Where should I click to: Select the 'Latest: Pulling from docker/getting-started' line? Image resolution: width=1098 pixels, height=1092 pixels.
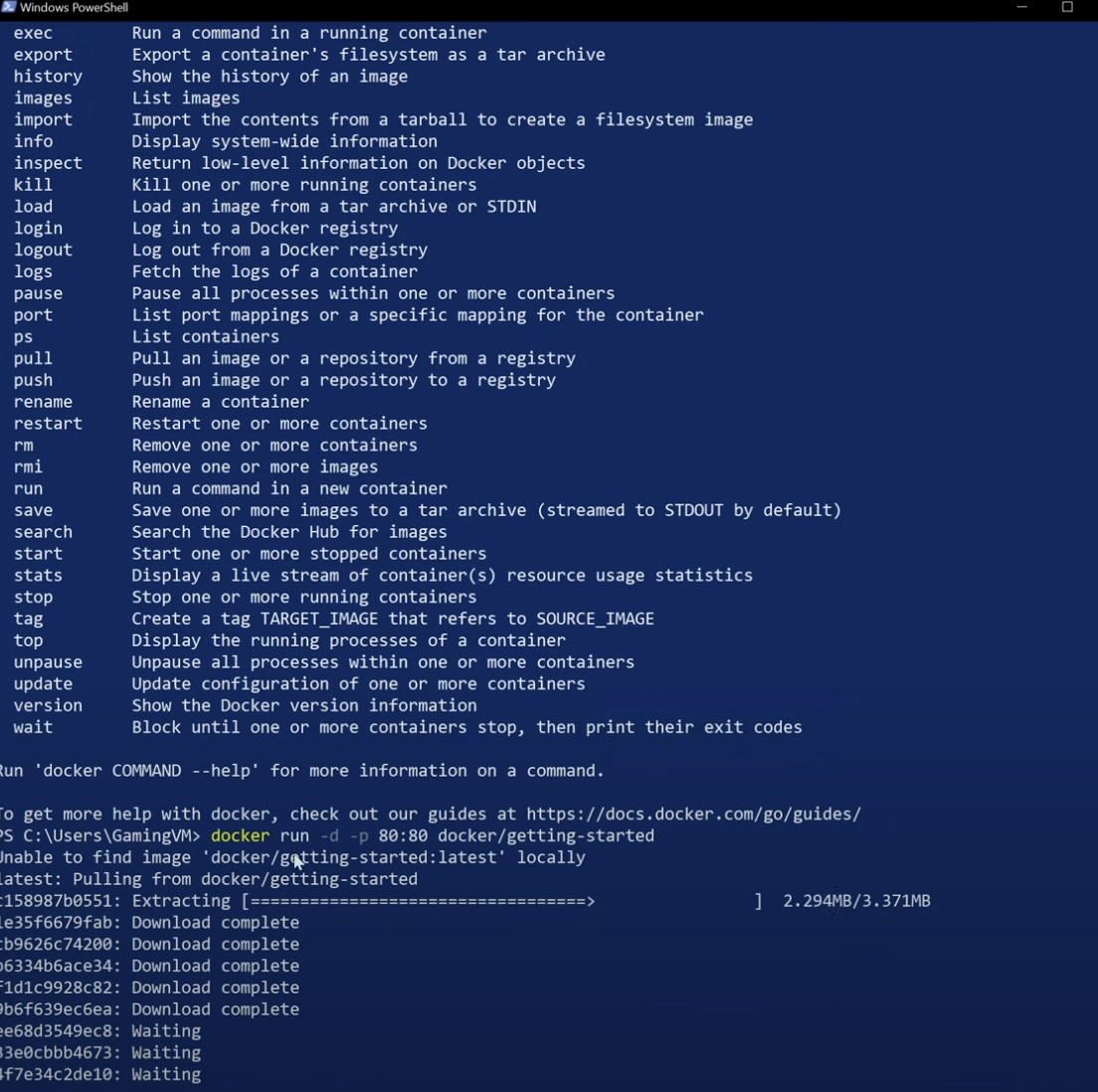coord(209,879)
